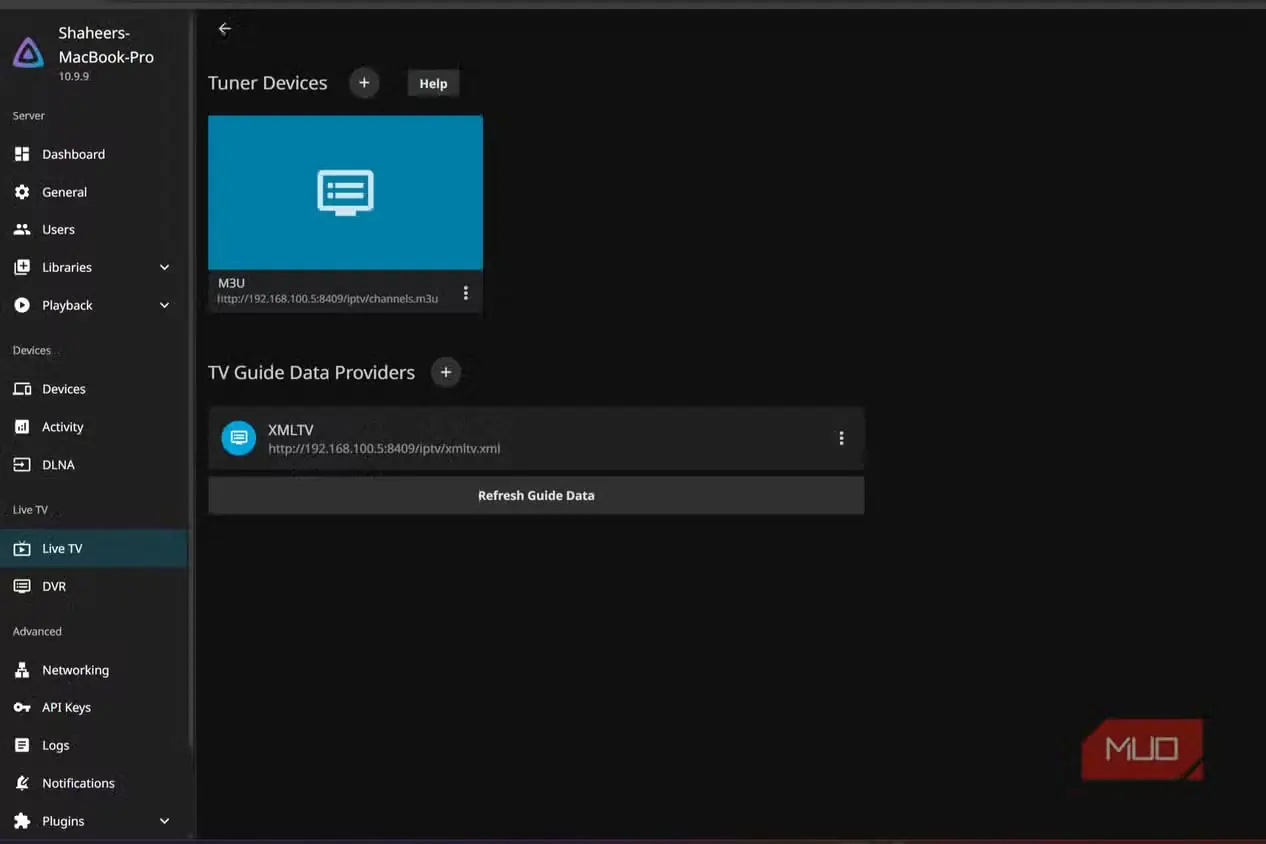
Task: Go to the Networking settings label
Action: point(75,670)
